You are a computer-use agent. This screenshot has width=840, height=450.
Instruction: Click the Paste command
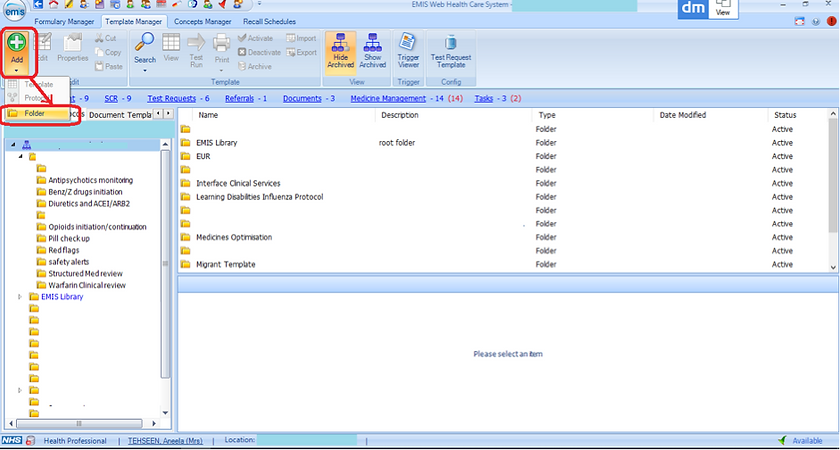109,66
